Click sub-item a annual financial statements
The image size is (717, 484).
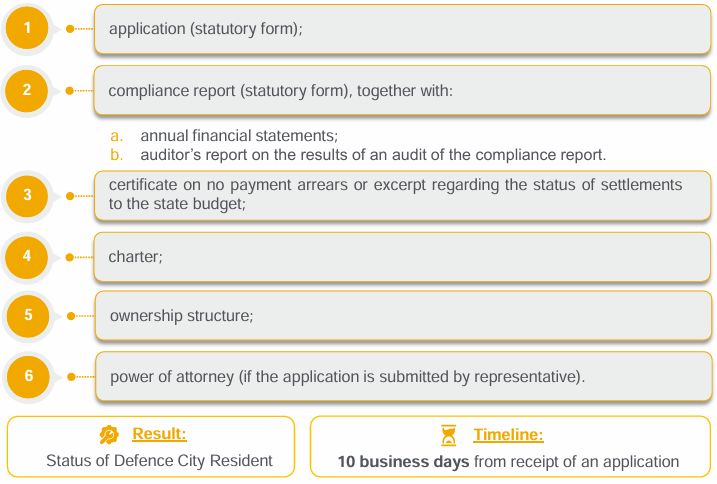(239, 135)
